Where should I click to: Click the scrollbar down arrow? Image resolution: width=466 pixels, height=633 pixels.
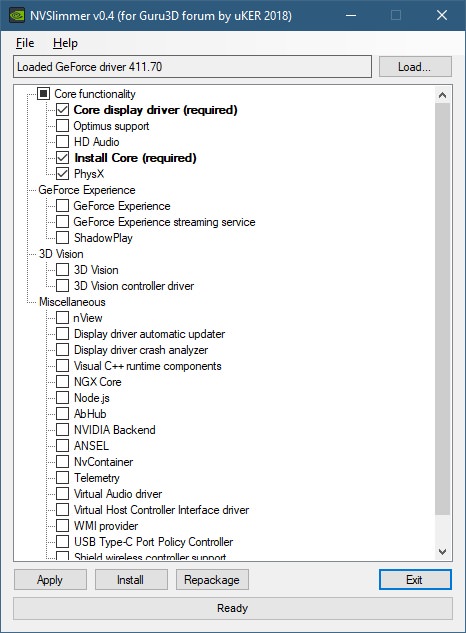coord(442,551)
